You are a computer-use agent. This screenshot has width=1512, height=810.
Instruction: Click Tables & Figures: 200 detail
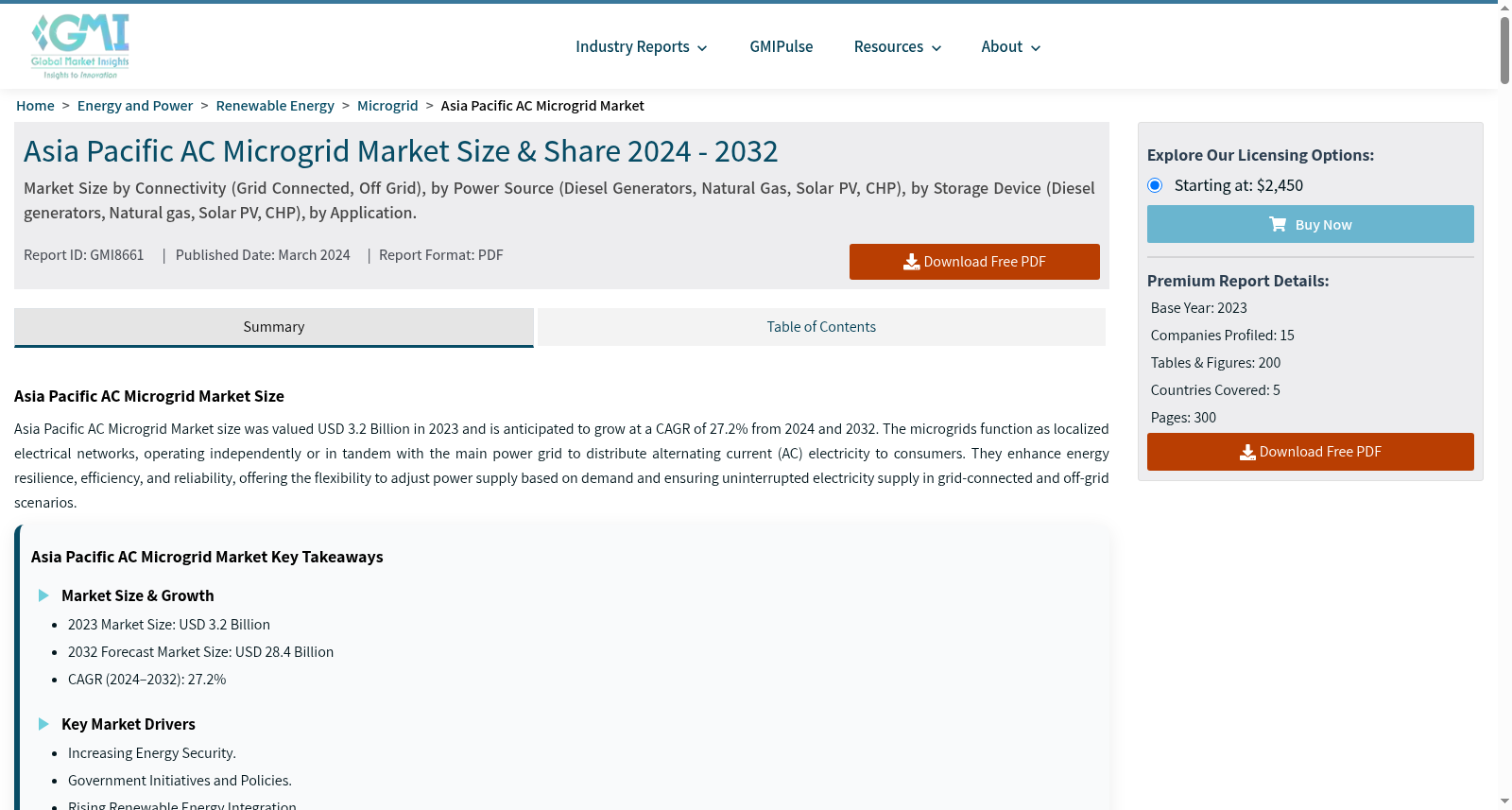tap(1216, 363)
